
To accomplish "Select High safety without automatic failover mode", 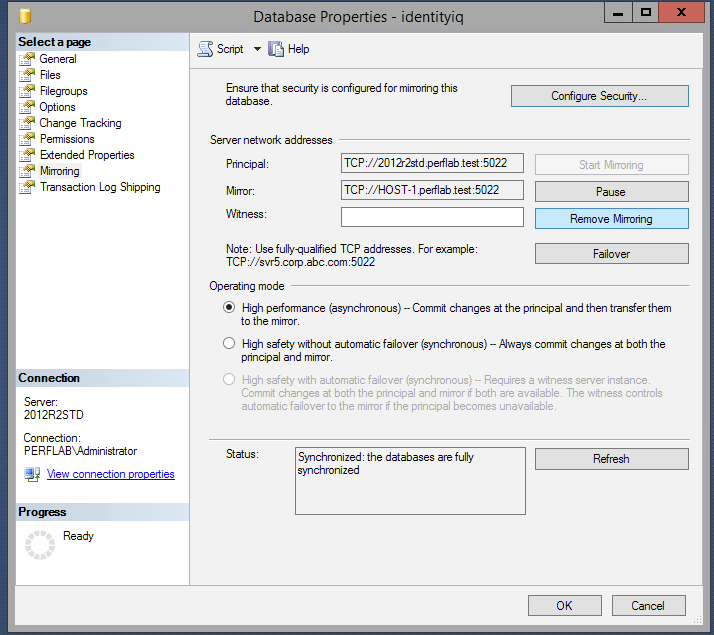I will coord(229,343).
